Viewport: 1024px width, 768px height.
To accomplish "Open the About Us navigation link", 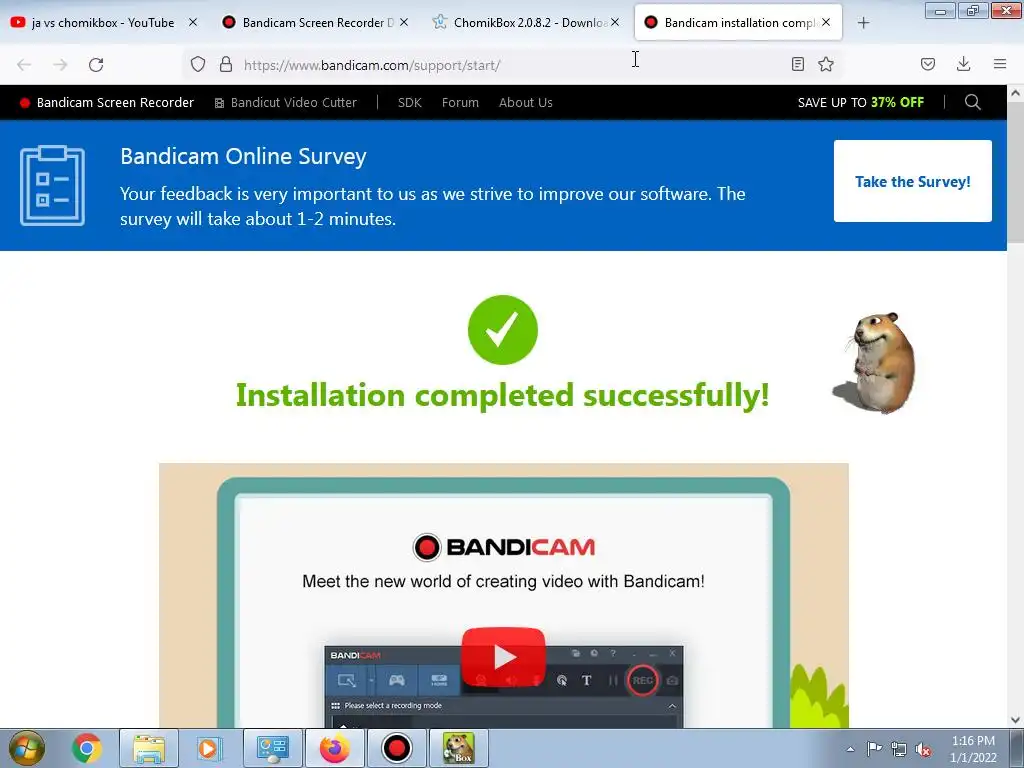I will pyautogui.click(x=526, y=103).
